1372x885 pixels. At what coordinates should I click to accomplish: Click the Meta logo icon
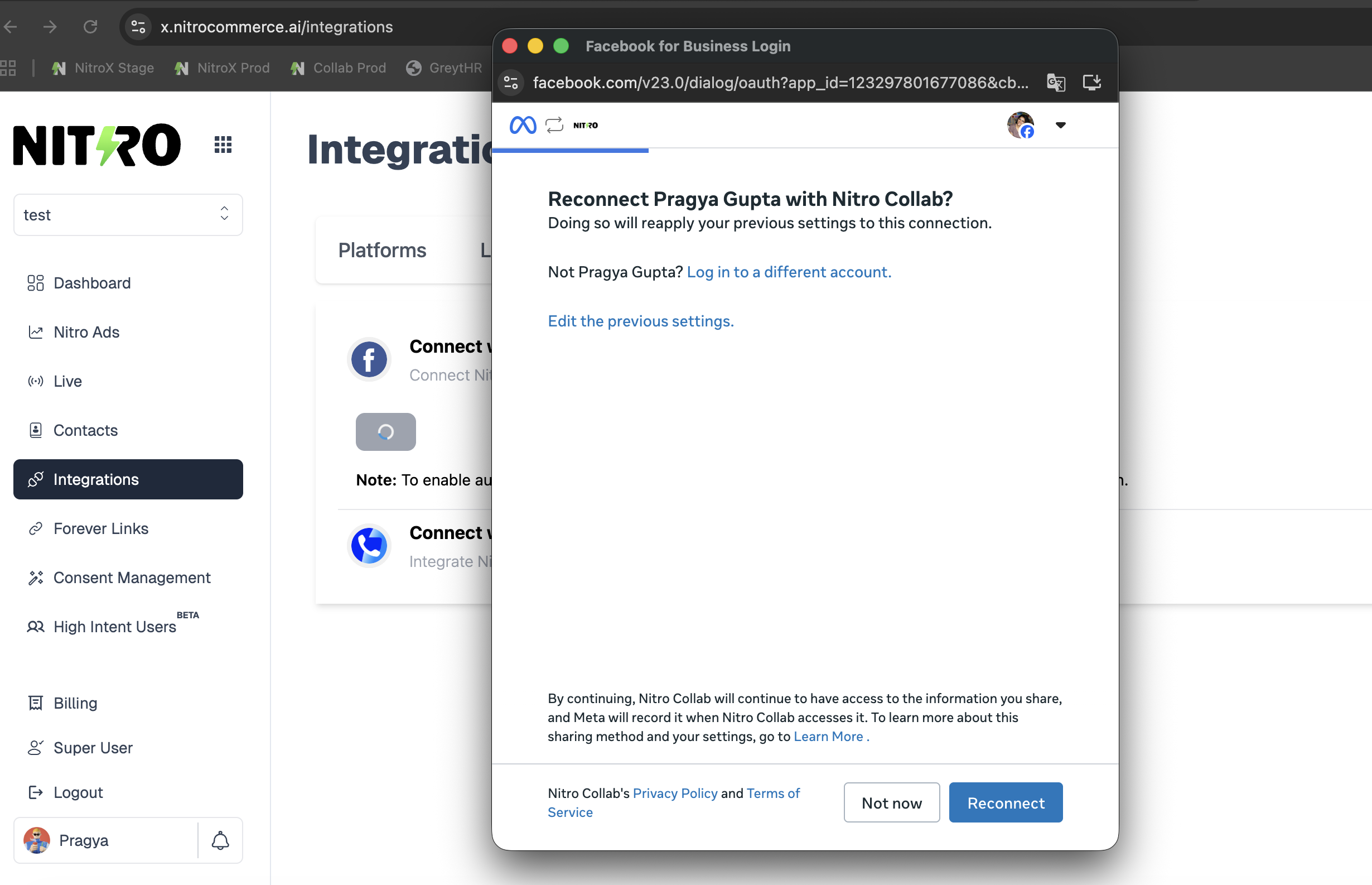click(523, 124)
